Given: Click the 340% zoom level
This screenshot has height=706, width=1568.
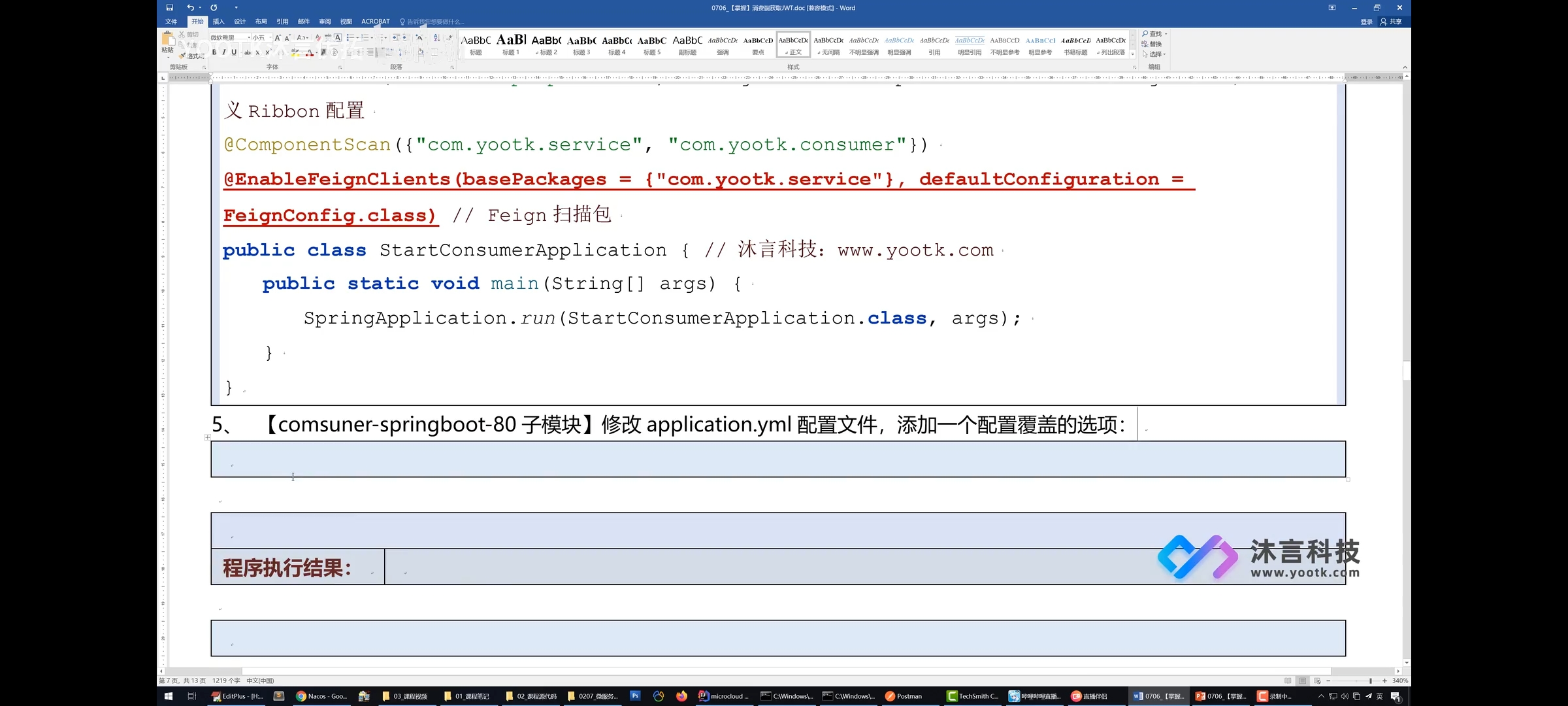Looking at the screenshot, I should coord(1400,681).
